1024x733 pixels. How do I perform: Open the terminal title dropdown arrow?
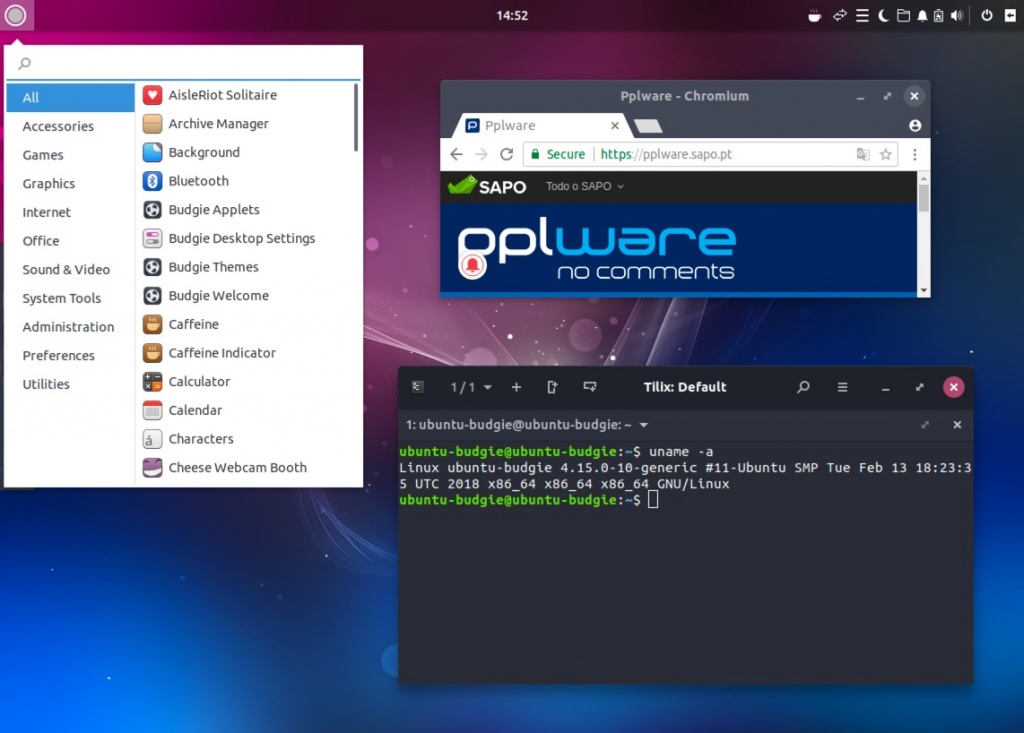pyautogui.click(x=644, y=425)
